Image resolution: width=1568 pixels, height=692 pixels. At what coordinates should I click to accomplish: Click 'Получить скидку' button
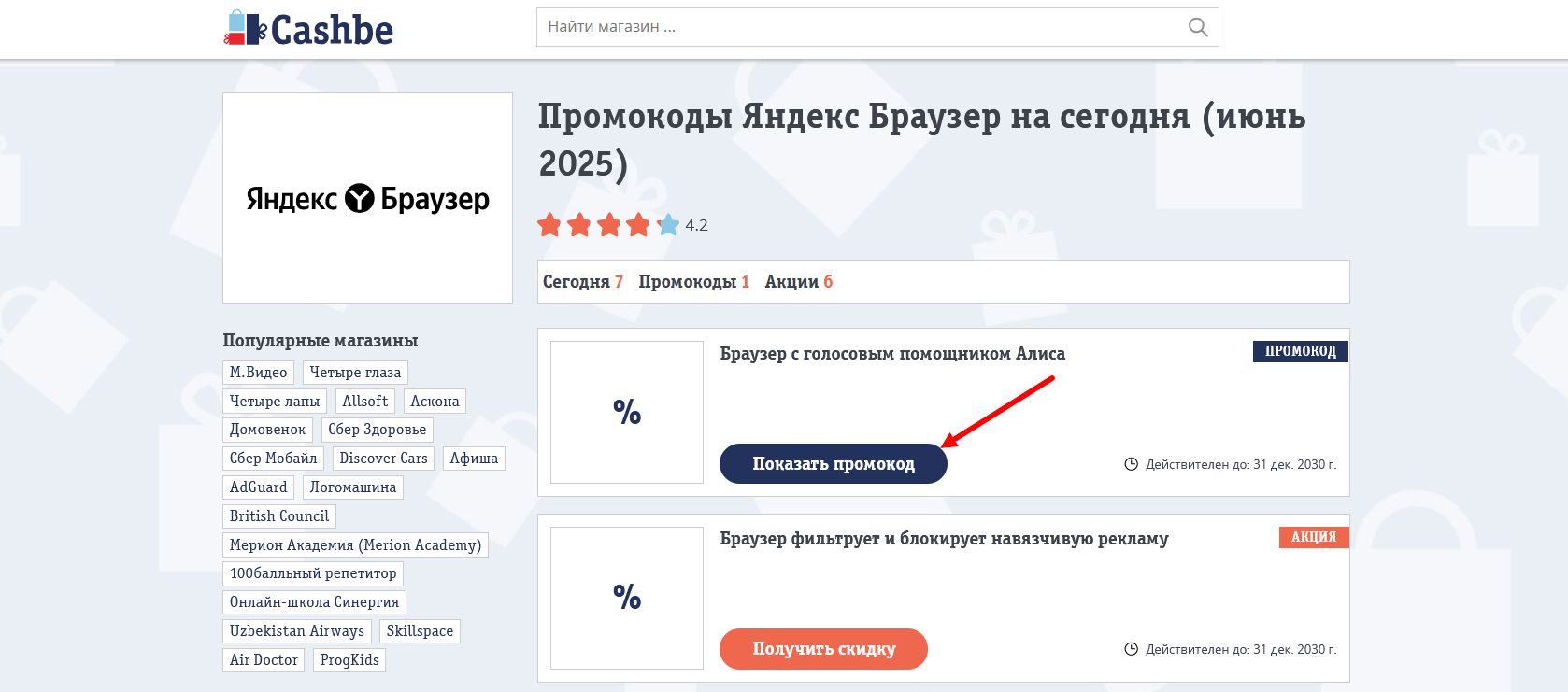click(x=823, y=649)
